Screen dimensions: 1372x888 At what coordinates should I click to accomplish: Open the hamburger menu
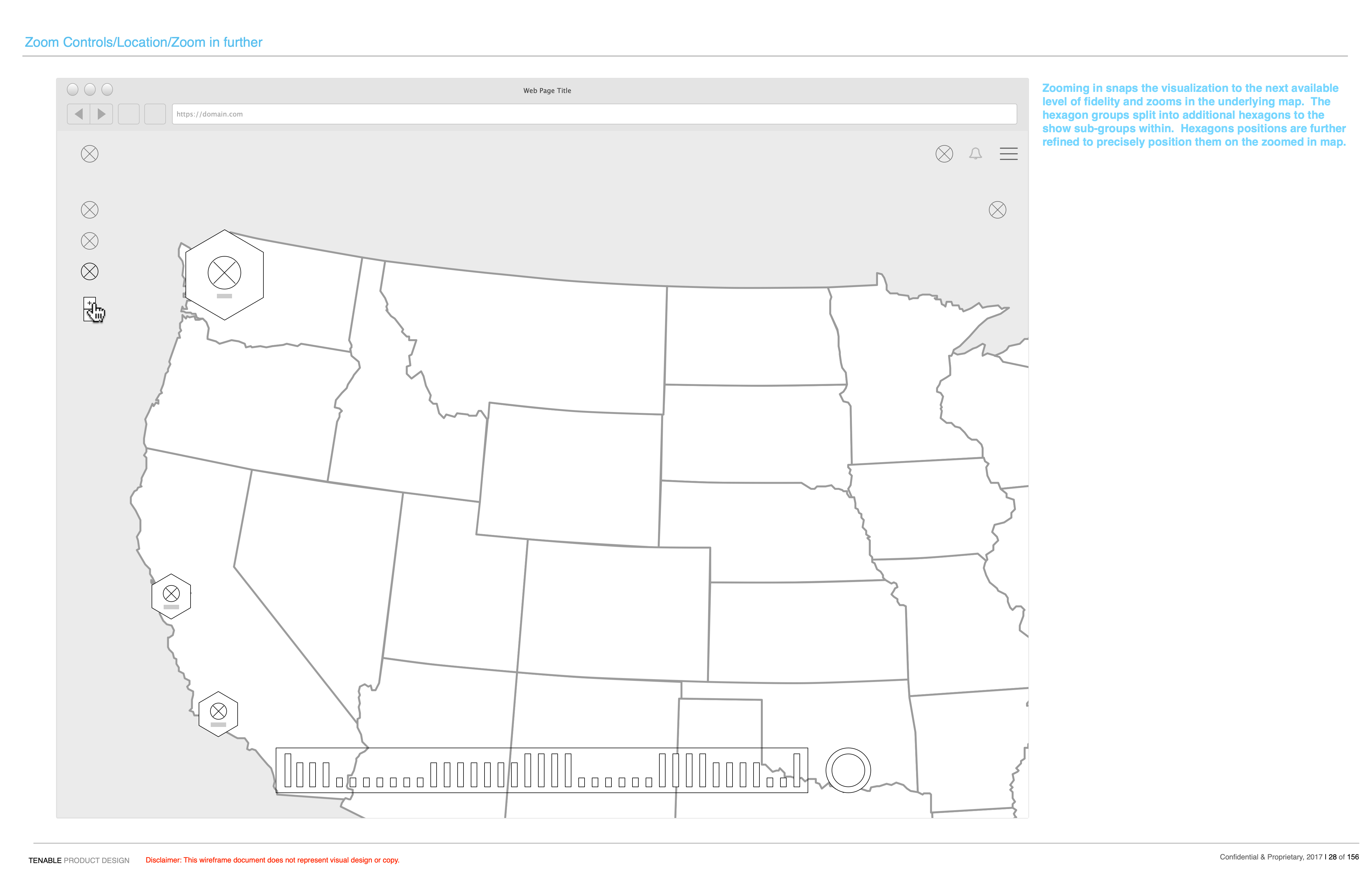coord(1008,154)
